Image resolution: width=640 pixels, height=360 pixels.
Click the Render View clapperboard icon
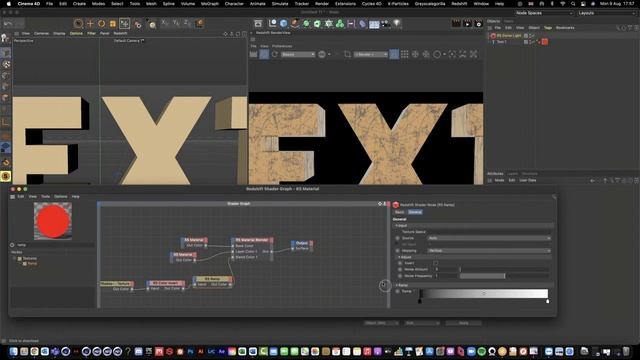[456, 24]
